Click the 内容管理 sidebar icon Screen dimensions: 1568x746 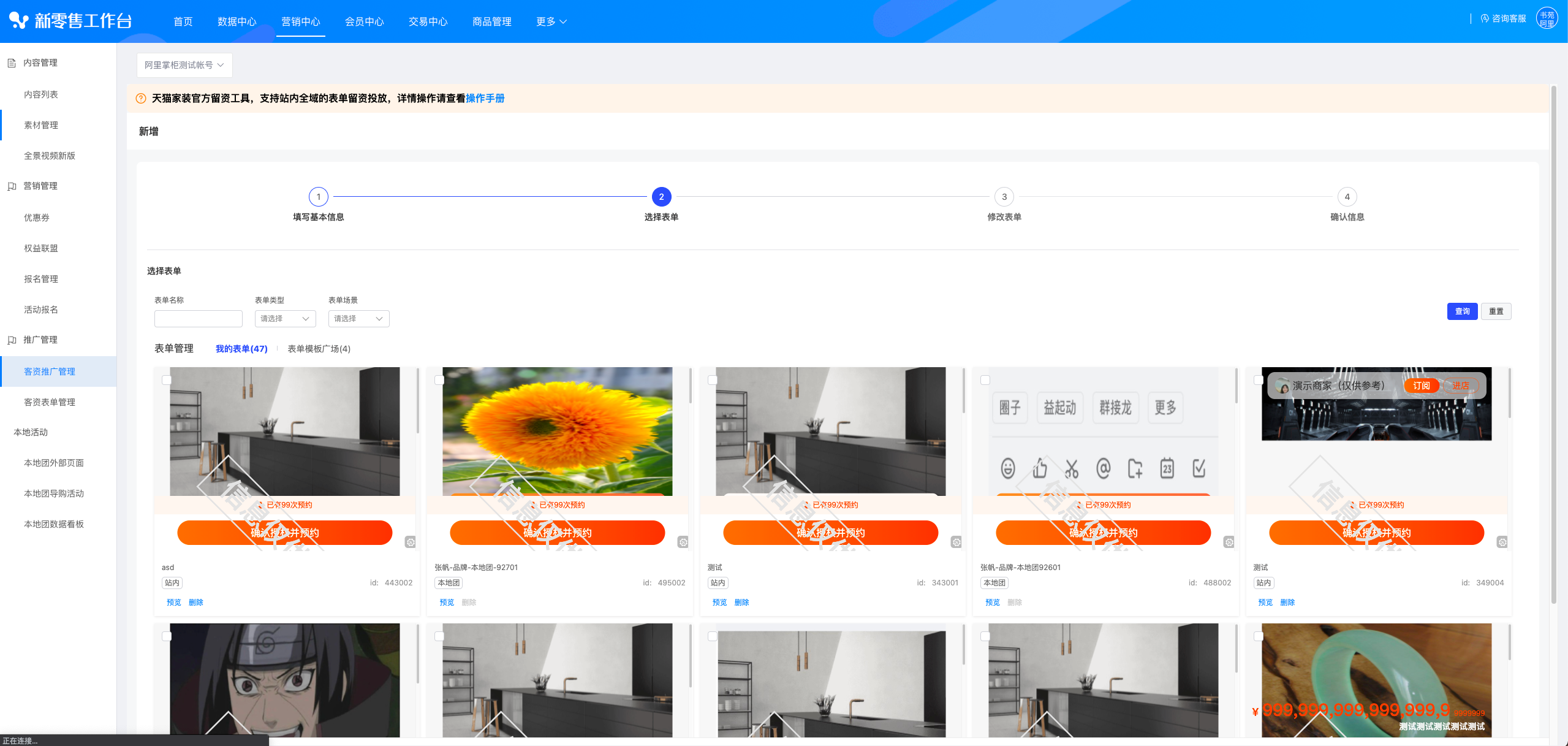(12, 63)
